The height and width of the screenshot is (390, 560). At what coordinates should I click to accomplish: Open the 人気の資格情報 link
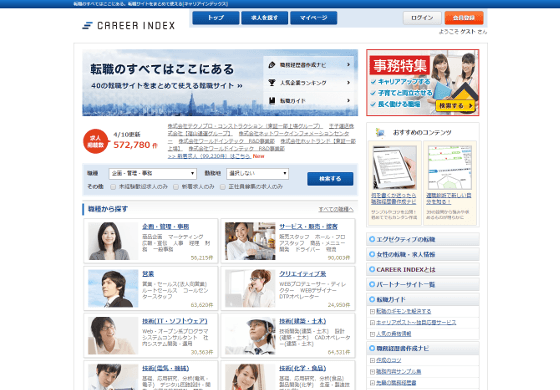394,334
